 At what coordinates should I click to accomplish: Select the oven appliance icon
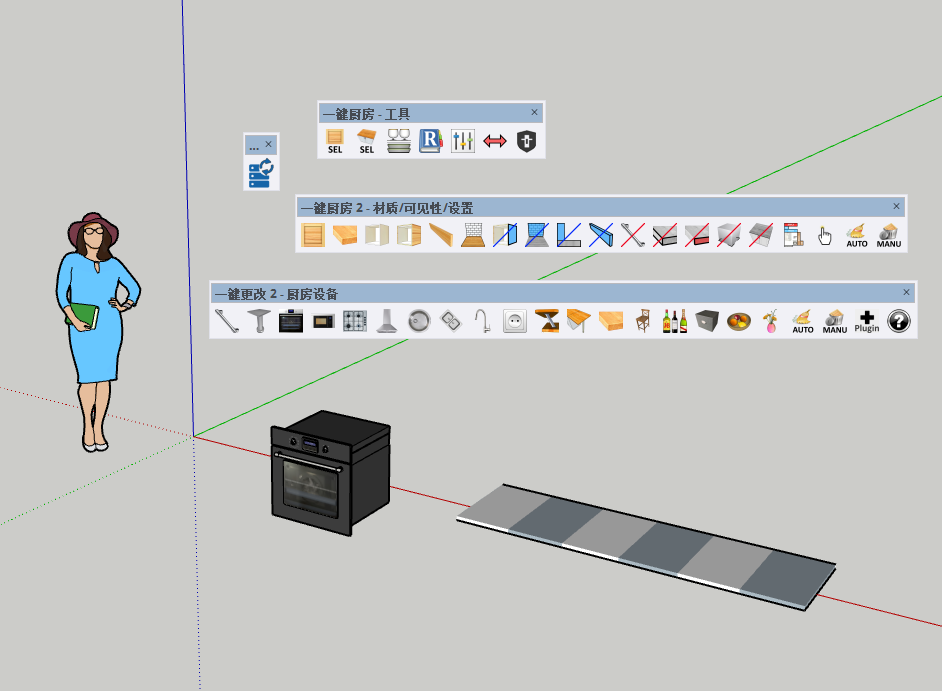291,321
